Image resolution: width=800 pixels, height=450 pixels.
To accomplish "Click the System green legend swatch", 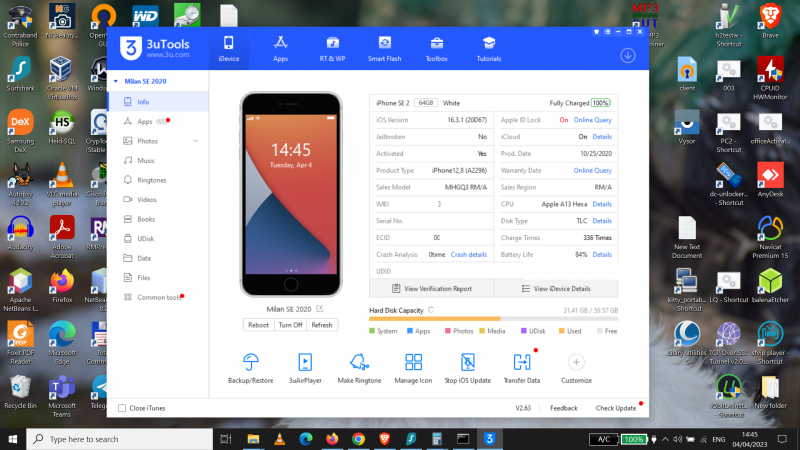I will 372,331.
